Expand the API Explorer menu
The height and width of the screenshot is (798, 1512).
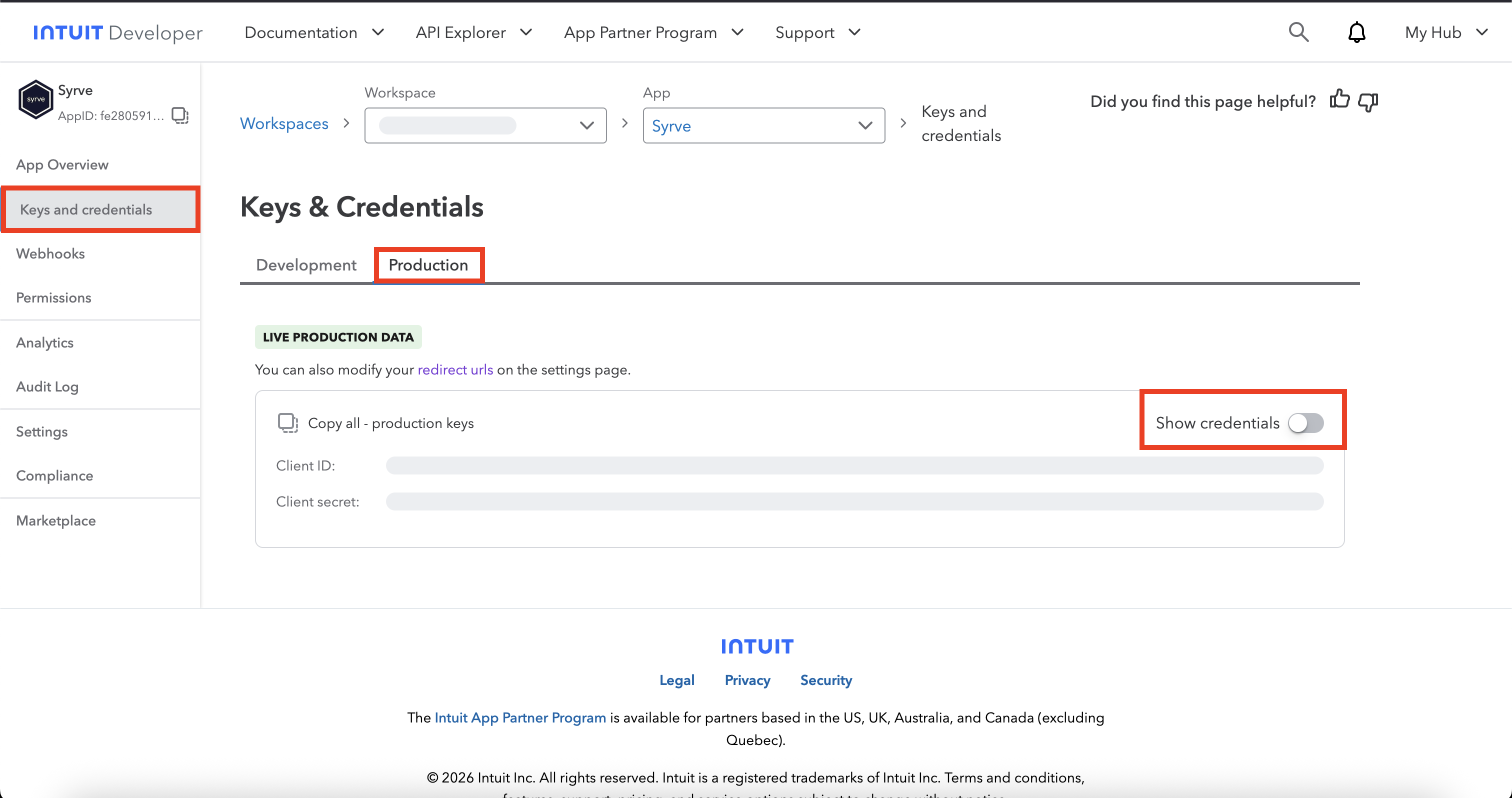click(x=473, y=32)
